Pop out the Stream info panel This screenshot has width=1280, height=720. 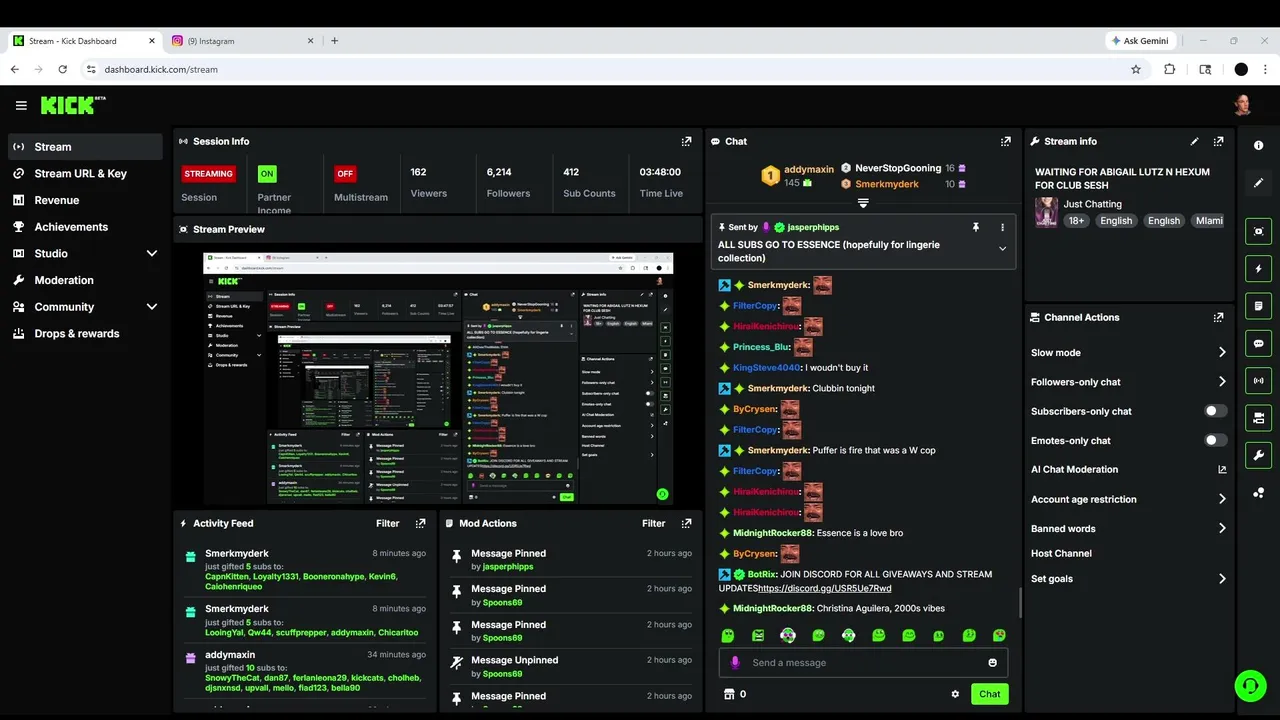tap(1218, 142)
